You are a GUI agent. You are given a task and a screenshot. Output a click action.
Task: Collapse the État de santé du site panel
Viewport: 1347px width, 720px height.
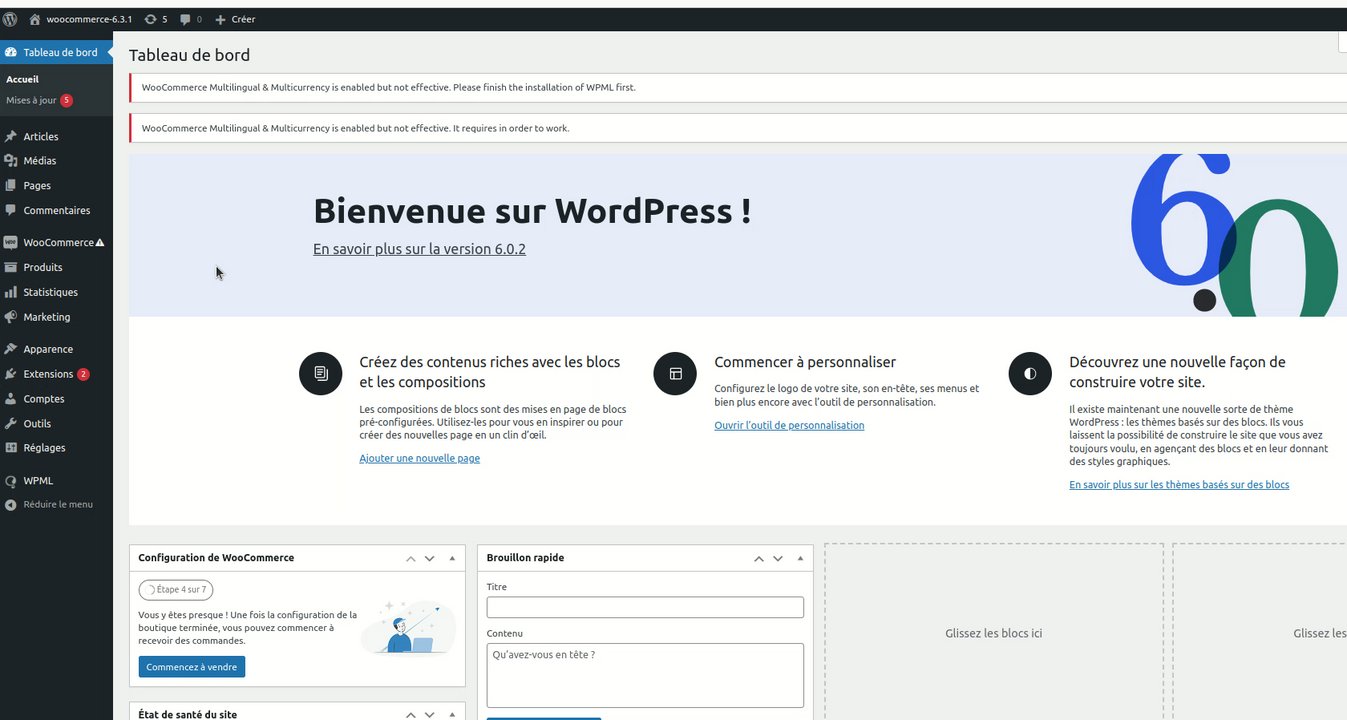tap(452, 715)
